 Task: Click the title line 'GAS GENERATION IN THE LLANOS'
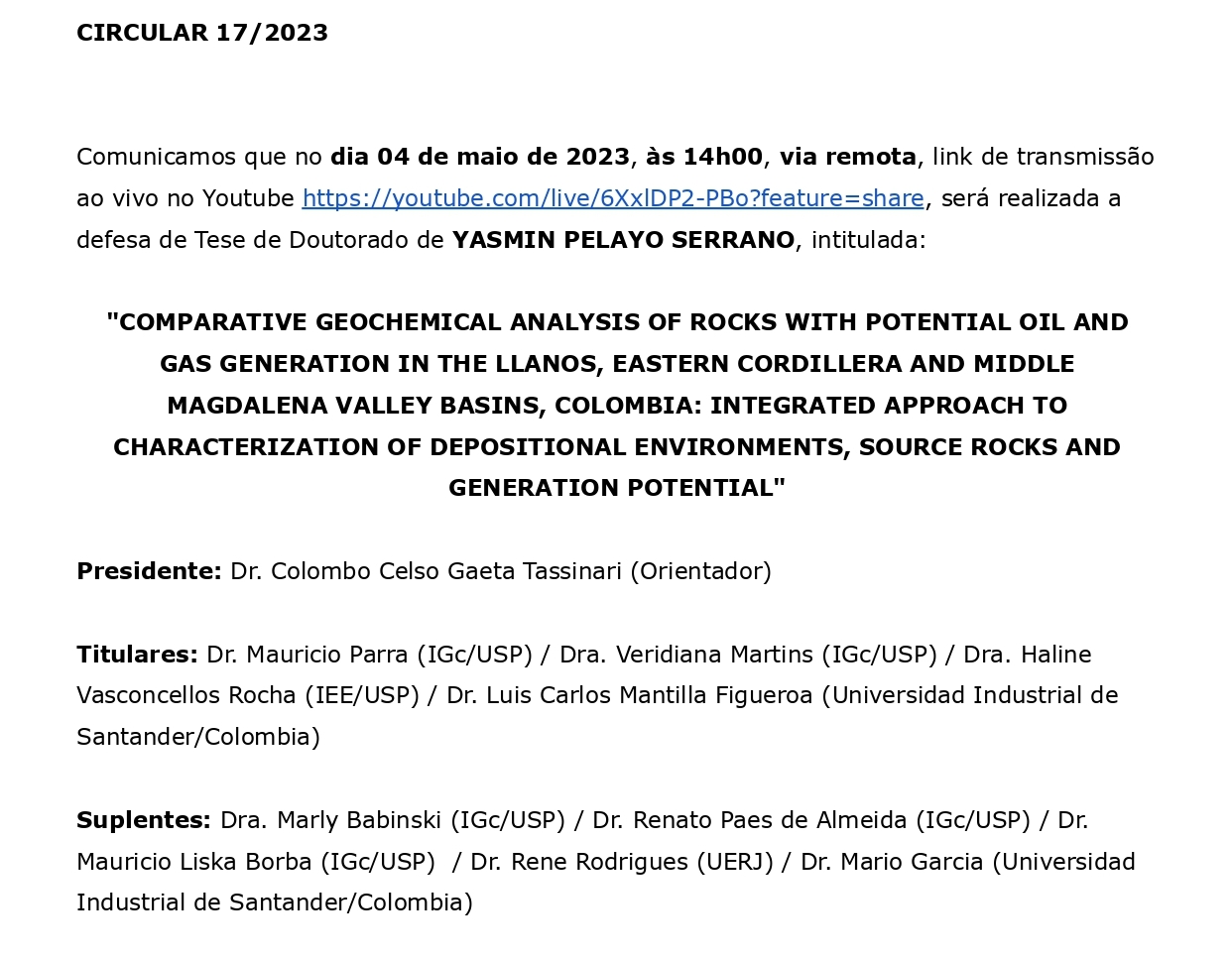click(x=617, y=364)
